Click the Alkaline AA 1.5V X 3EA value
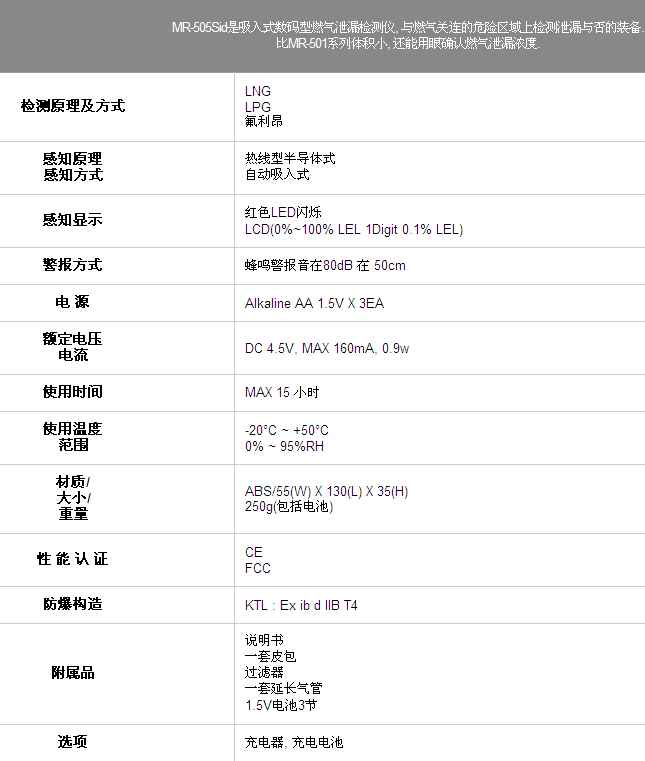 pyautogui.click(x=314, y=303)
